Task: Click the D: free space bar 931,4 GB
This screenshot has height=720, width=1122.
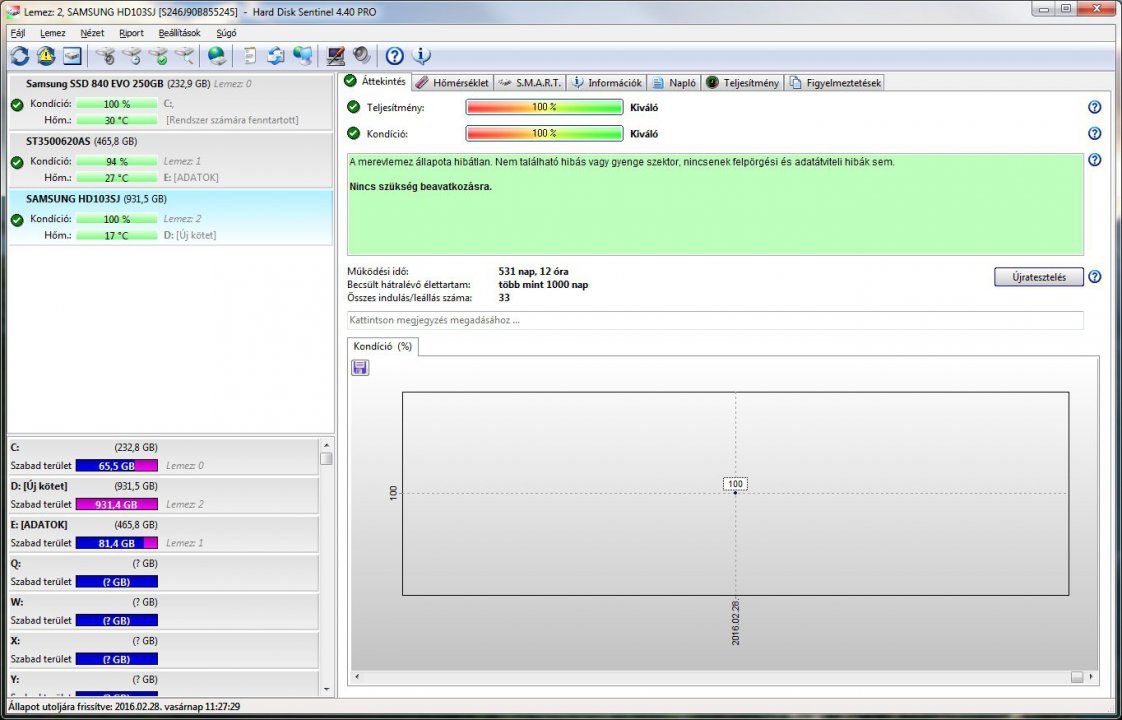Action: 117,505
